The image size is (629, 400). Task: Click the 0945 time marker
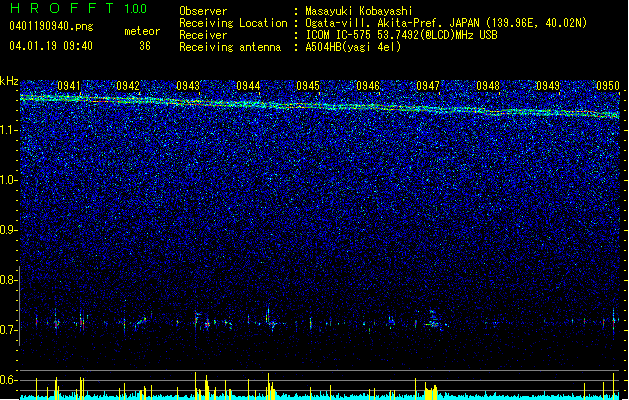point(308,86)
